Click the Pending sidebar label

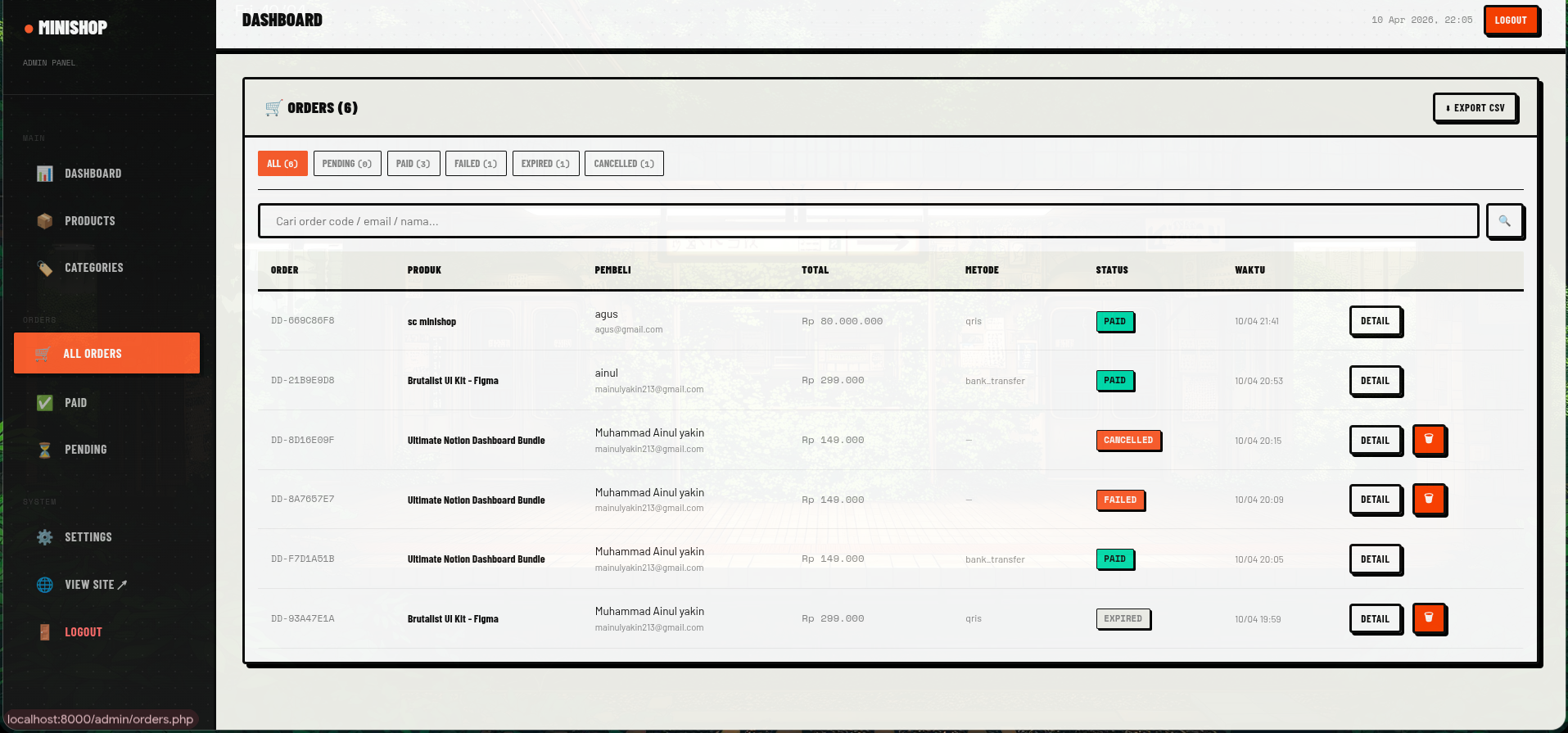pos(86,450)
